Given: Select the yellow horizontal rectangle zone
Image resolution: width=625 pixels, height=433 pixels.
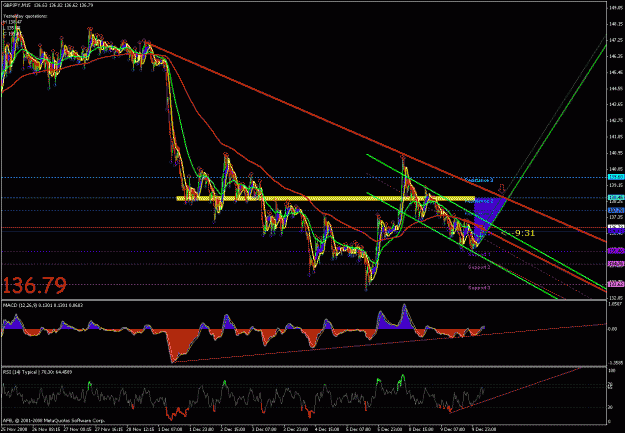Looking at the screenshot, I should pyautogui.click(x=326, y=198).
